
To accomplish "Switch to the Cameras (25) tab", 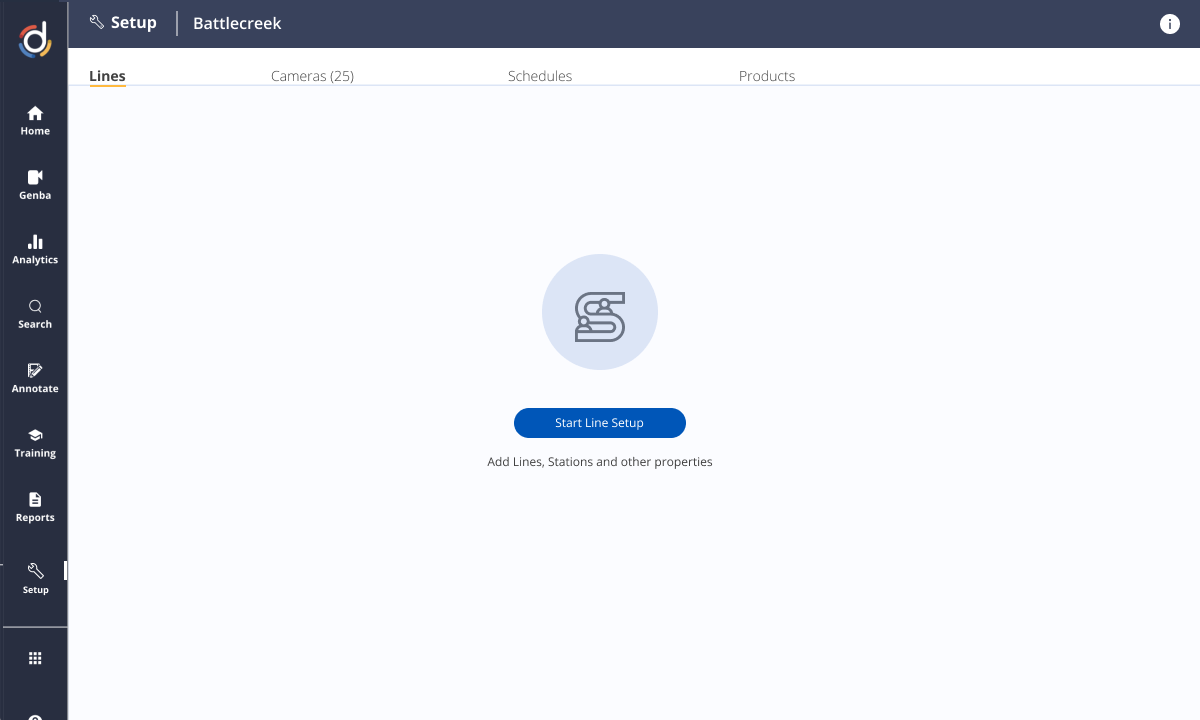I will pyautogui.click(x=312, y=76).
